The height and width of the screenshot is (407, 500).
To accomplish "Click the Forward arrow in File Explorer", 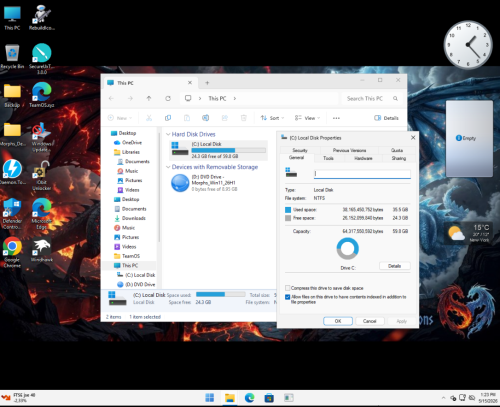I will point(130,98).
